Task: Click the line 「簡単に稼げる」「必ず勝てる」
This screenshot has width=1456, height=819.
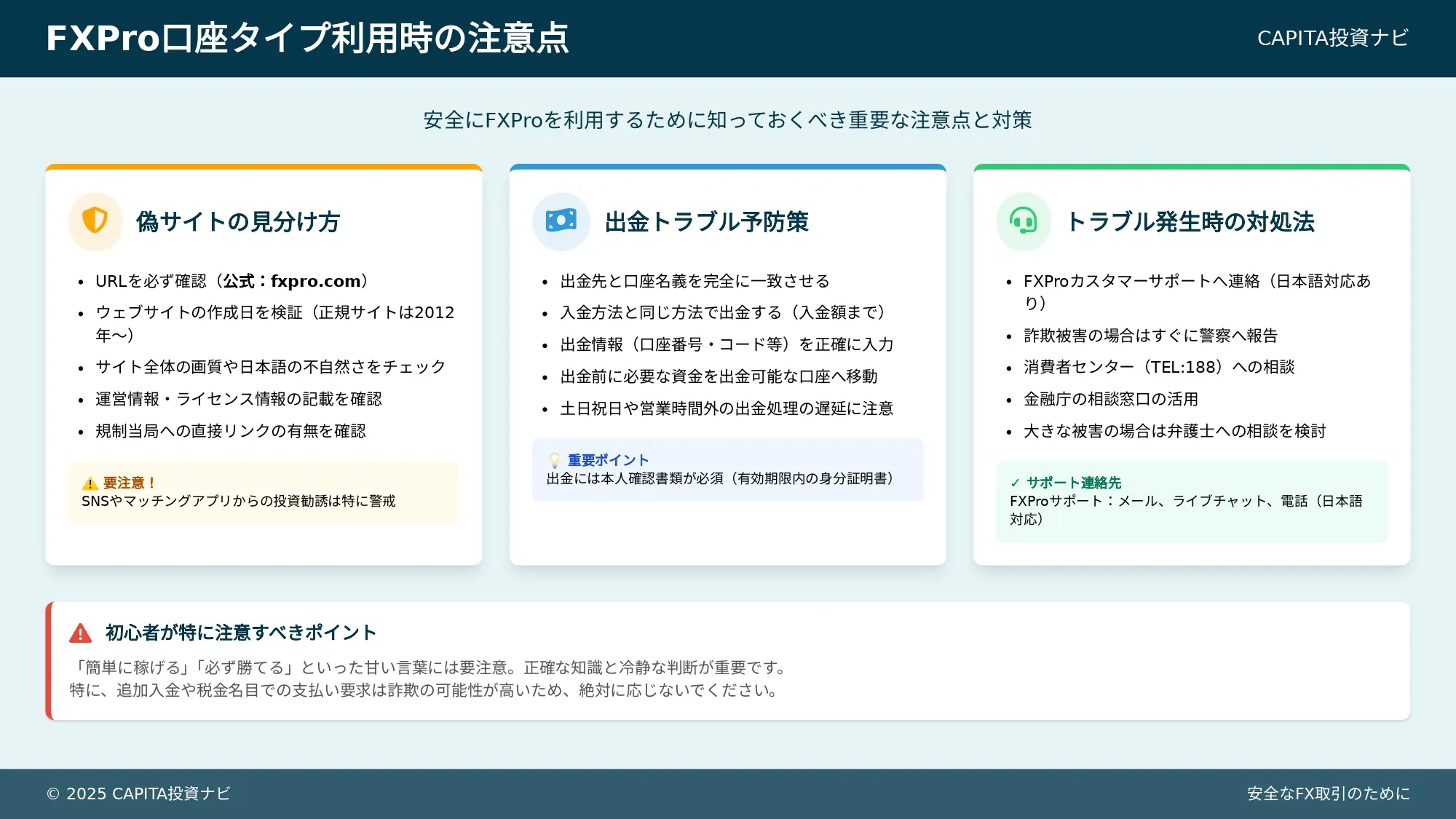Action: point(430,668)
